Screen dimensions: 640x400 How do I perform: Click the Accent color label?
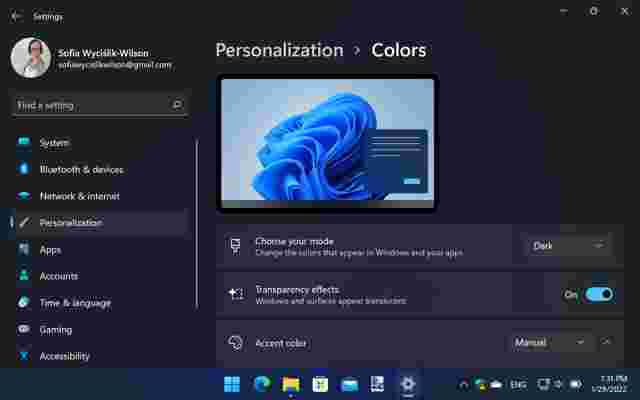click(x=281, y=343)
